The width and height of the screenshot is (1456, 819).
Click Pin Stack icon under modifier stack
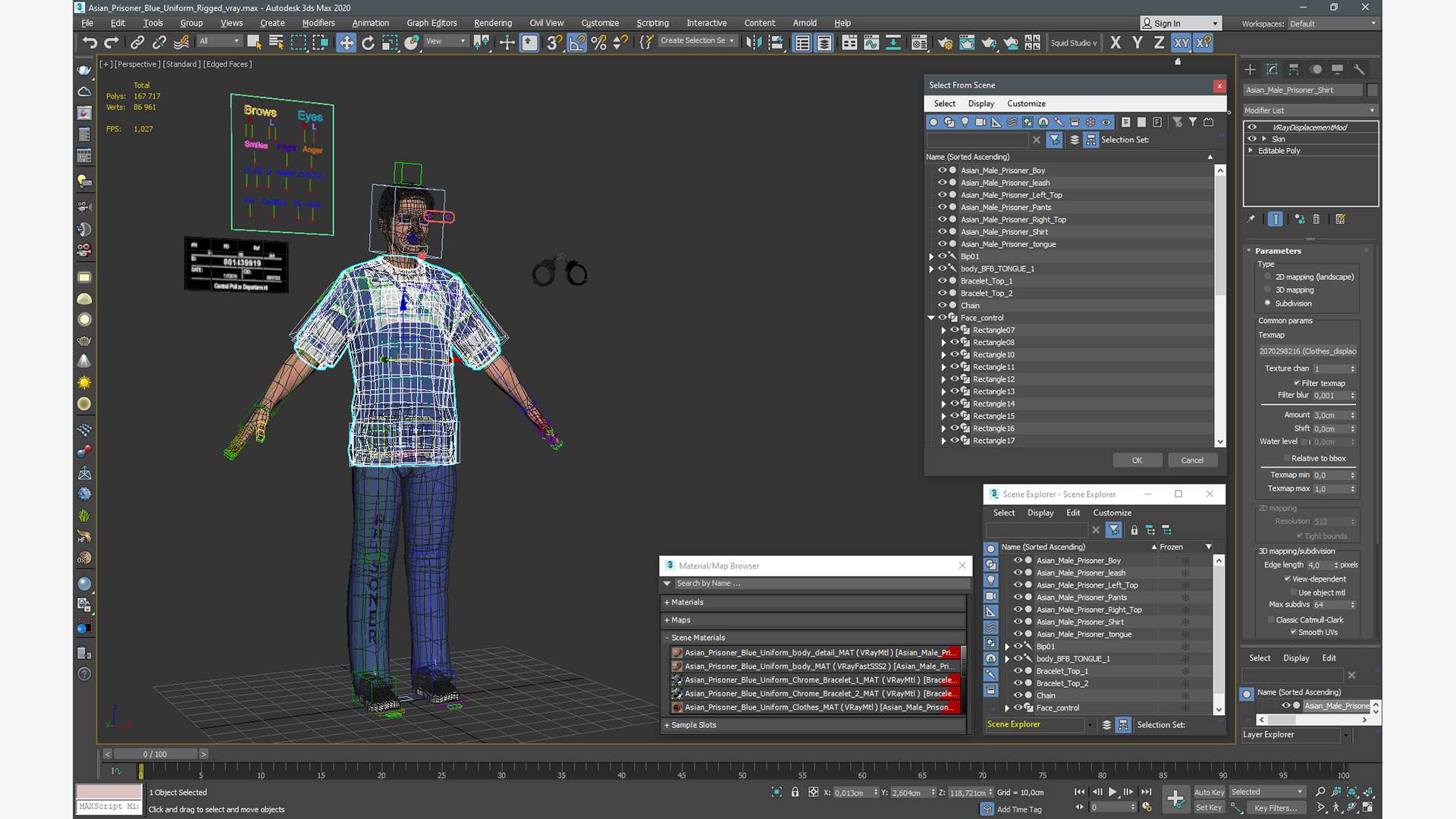(1251, 219)
